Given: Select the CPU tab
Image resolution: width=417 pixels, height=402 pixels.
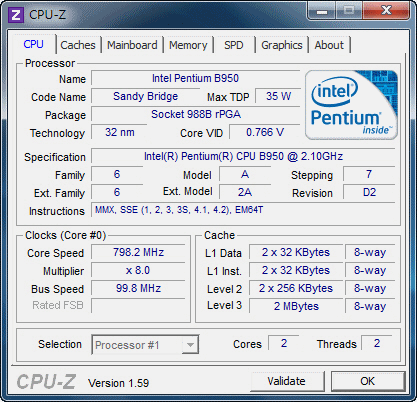Looking at the screenshot, I should click(x=33, y=44).
